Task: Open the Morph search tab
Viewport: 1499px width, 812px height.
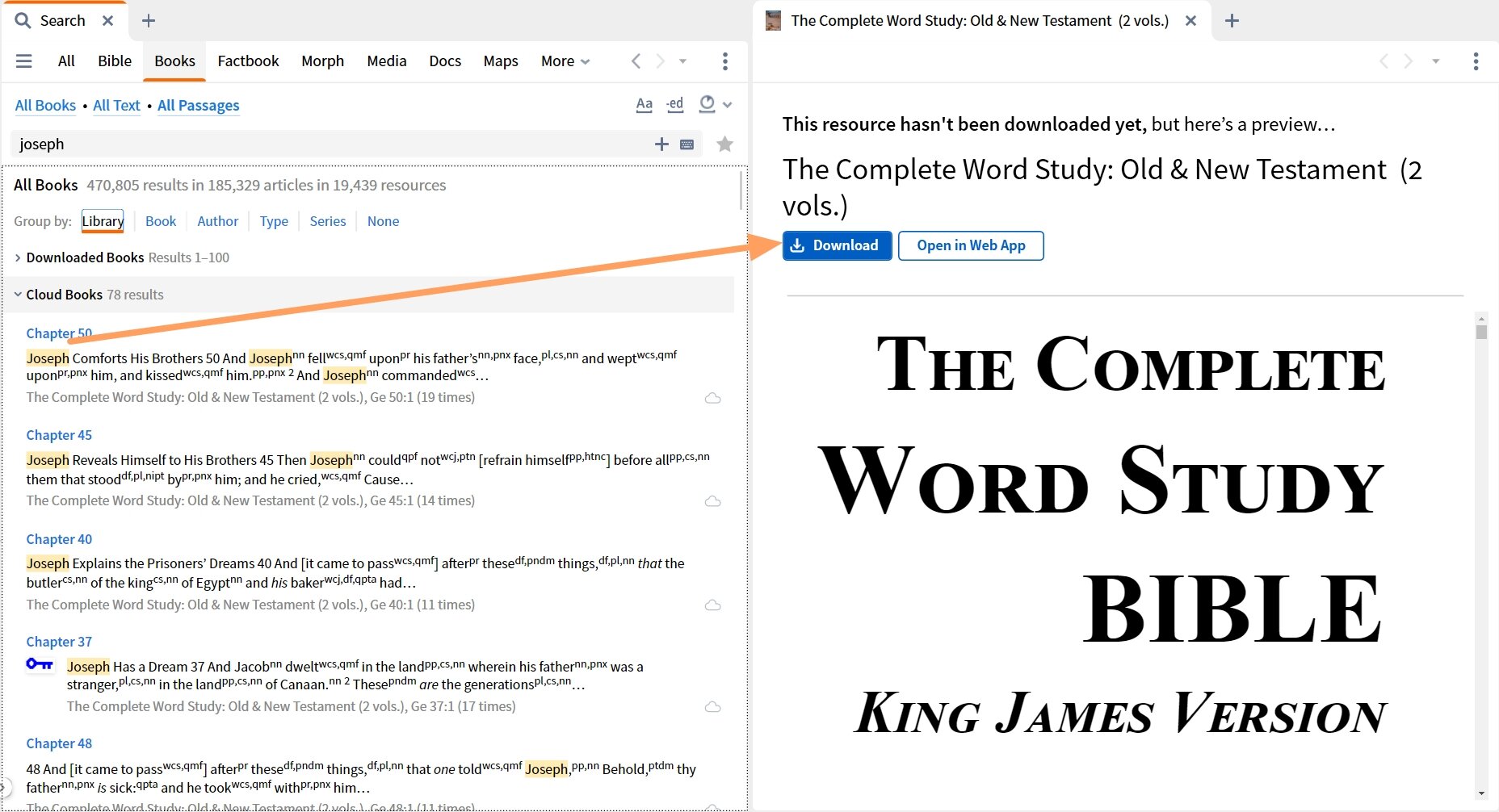Action: pos(322,61)
